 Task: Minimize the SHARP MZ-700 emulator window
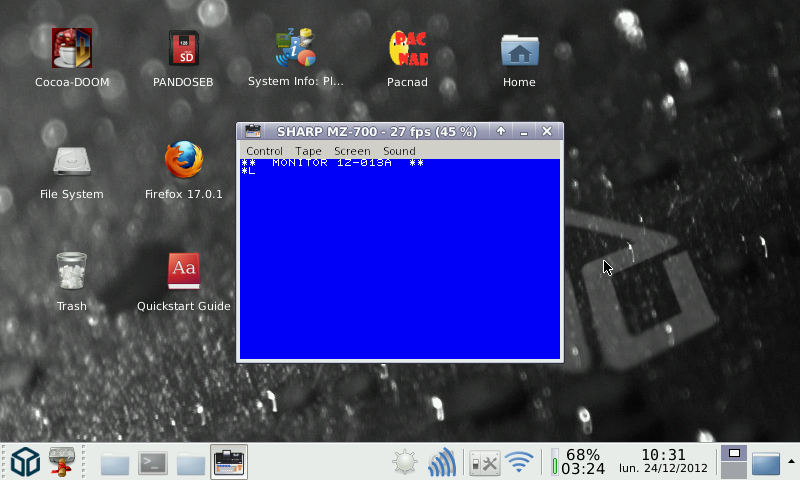click(524, 132)
